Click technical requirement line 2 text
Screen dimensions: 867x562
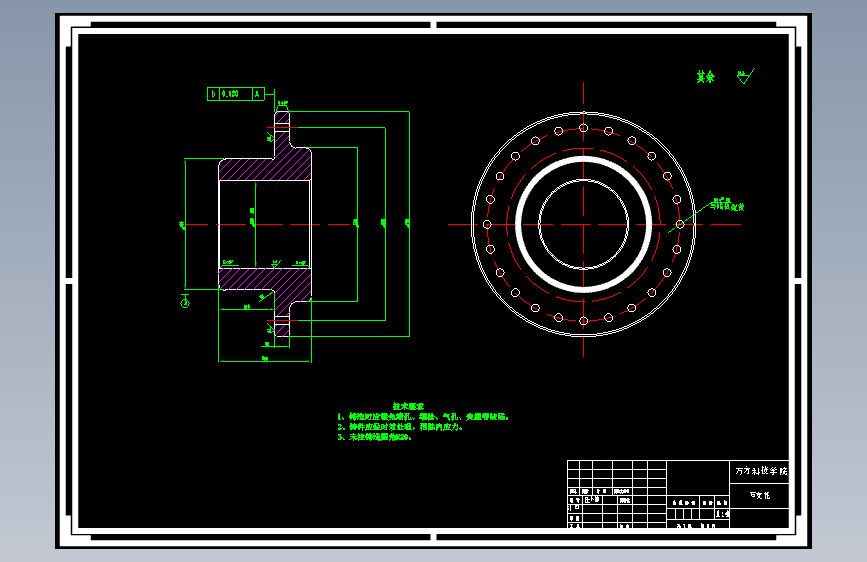point(400,427)
